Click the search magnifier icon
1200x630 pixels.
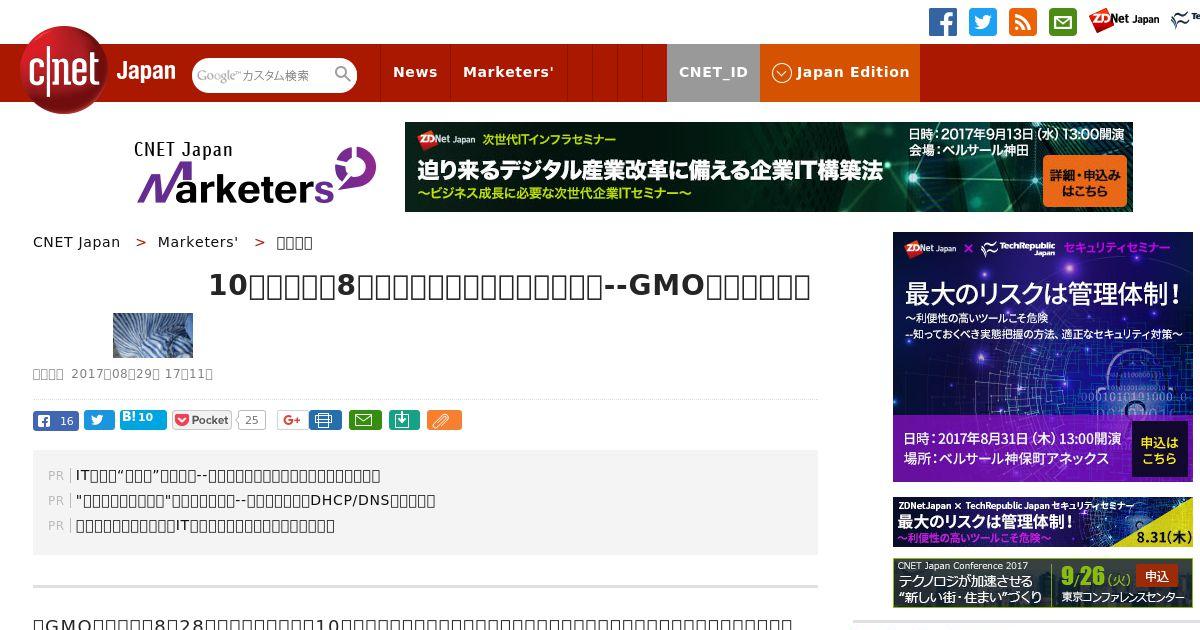[343, 74]
